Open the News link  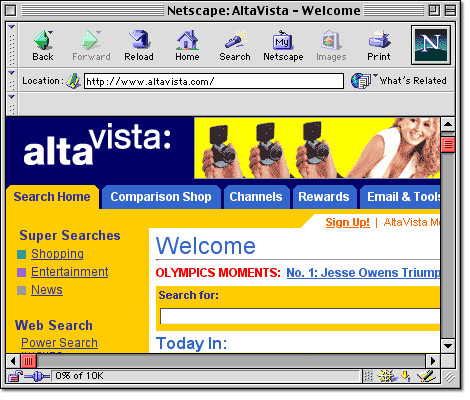[47, 290]
